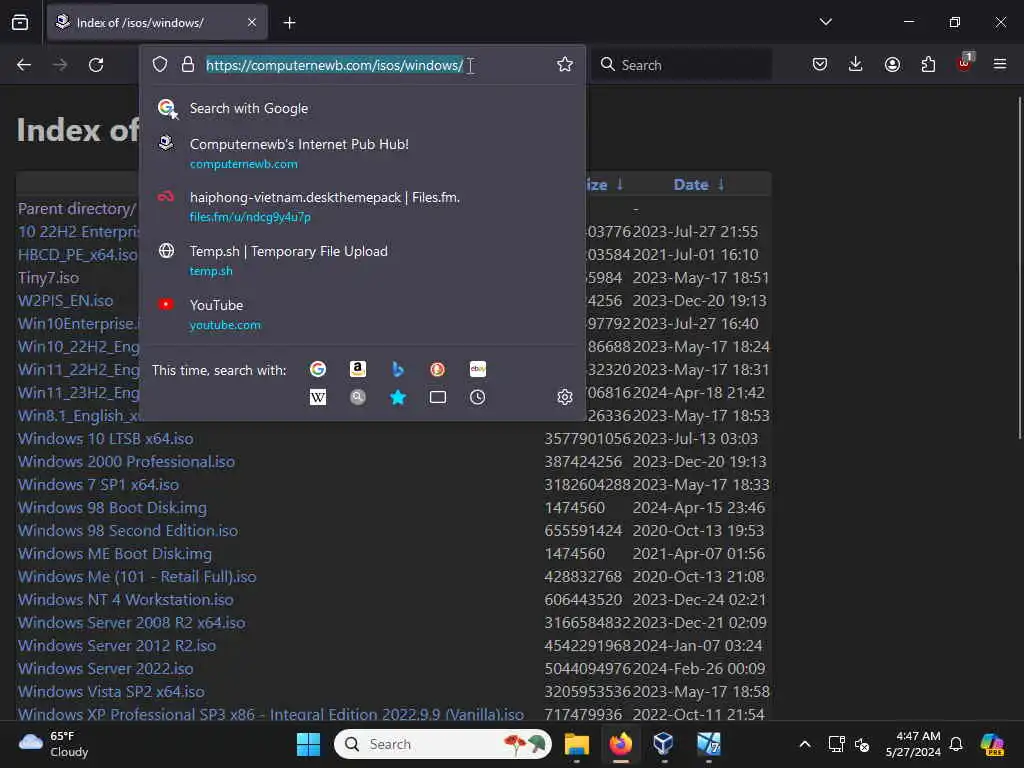List all tabs dropdown arrow
This screenshot has height=768, width=1024.
point(826,22)
